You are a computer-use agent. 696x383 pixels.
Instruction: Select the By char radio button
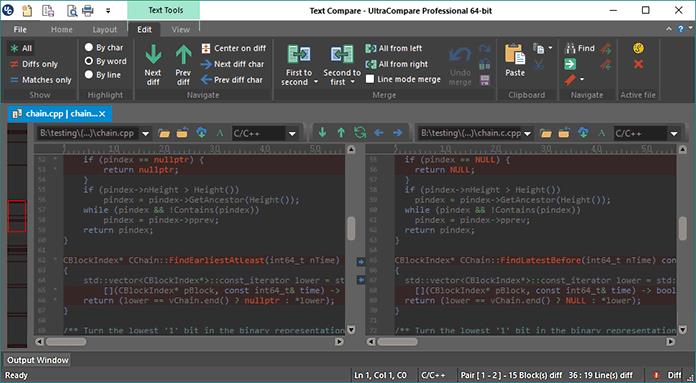click(89, 47)
